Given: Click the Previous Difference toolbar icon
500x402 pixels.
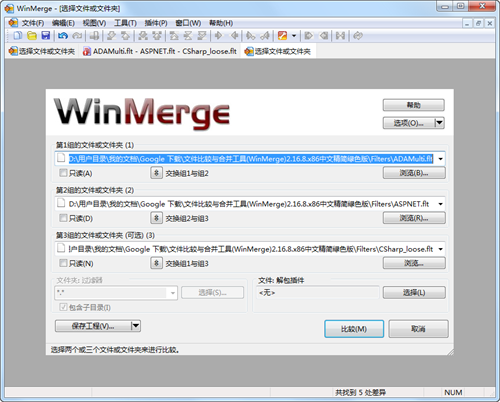Looking at the screenshot, I should point(126,35).
